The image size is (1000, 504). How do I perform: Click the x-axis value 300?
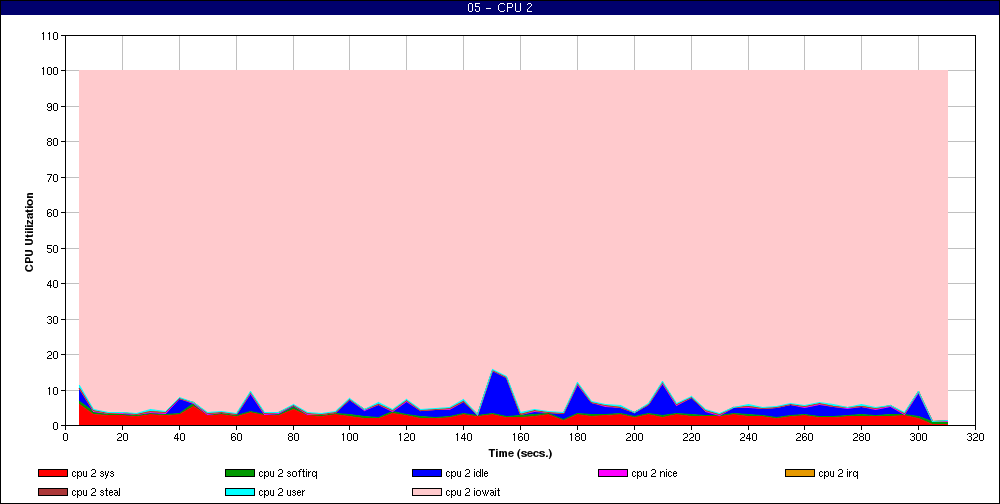(x=918, y=437)
